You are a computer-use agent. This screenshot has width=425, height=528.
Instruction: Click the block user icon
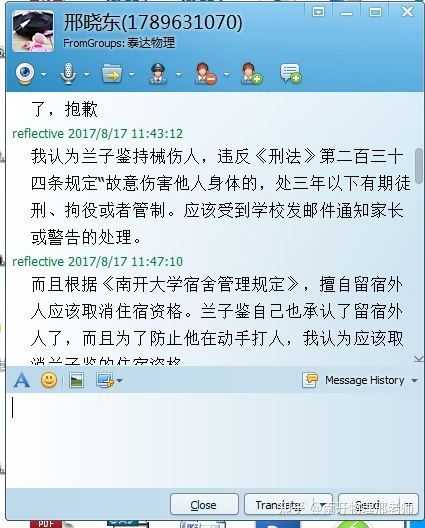point(206,73)
